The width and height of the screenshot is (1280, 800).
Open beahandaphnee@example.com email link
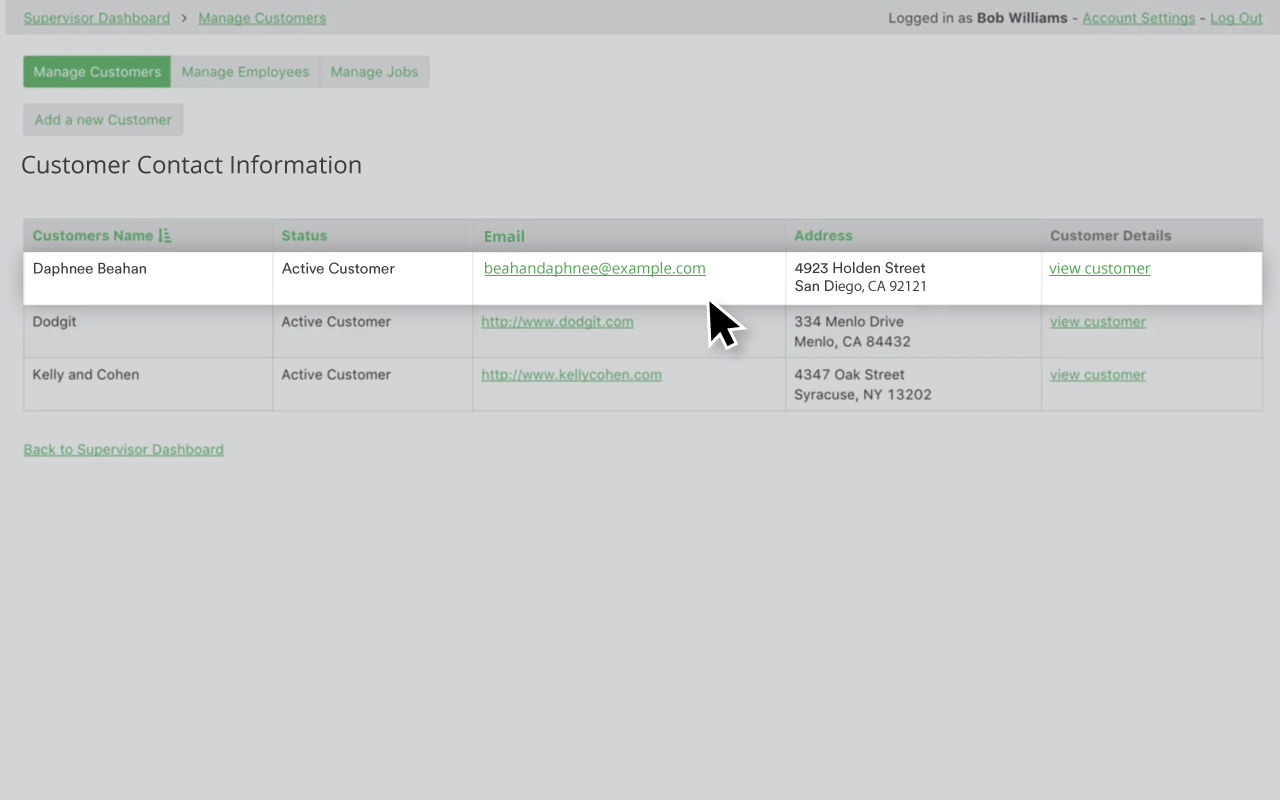coord(594,268)
